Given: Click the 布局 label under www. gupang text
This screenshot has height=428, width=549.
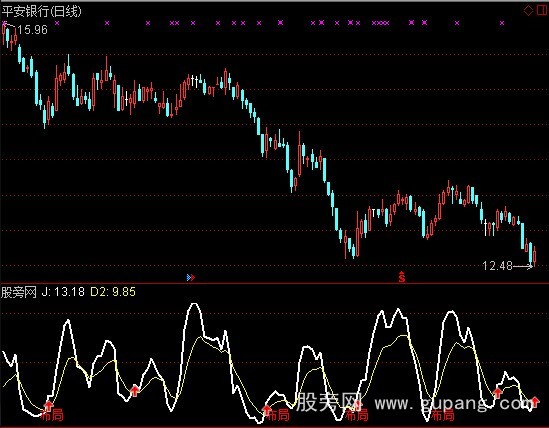Looking at the screenshot, I should [x=443, y=415].
